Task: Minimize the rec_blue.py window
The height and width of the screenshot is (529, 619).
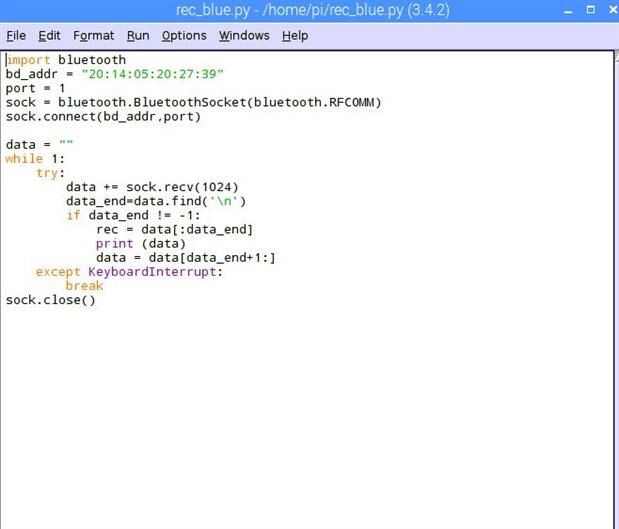Action: point(568,10)
